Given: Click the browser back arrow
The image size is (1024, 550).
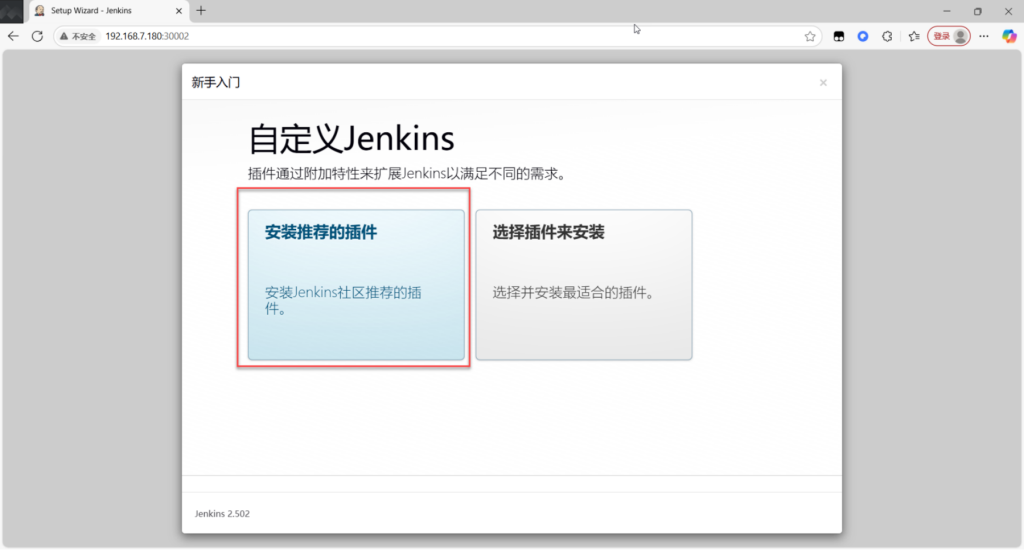Looking at the screenshot, I should (13, 36).
